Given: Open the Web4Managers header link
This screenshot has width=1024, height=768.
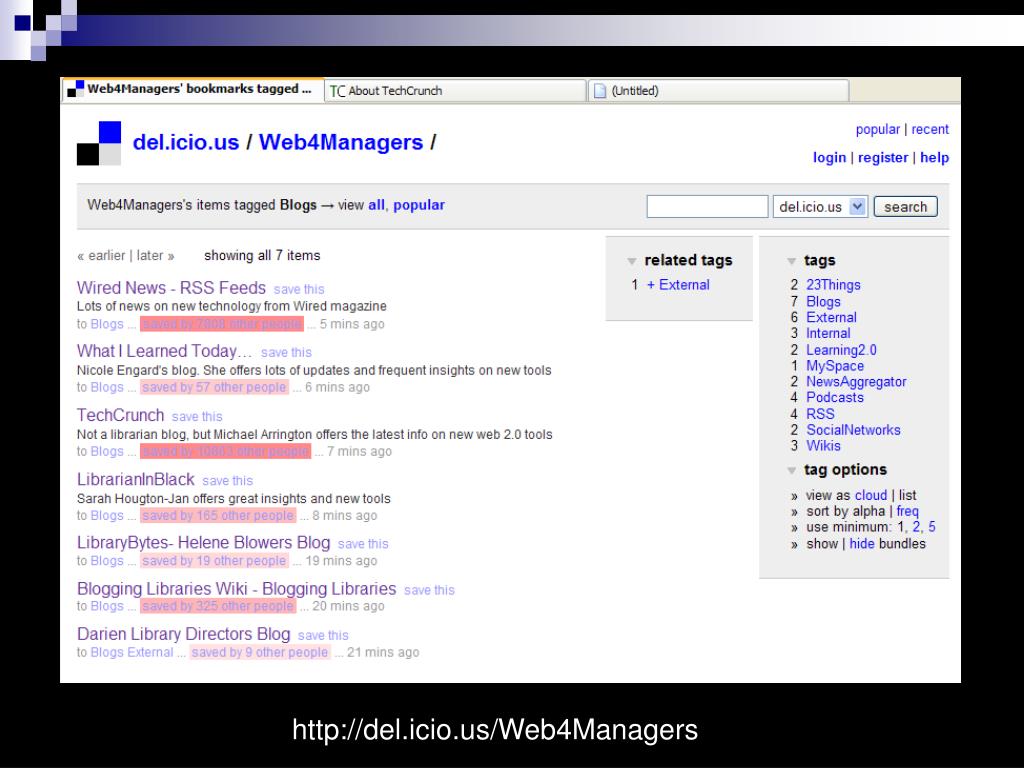Looking at the screenshot, I should 341,142.
